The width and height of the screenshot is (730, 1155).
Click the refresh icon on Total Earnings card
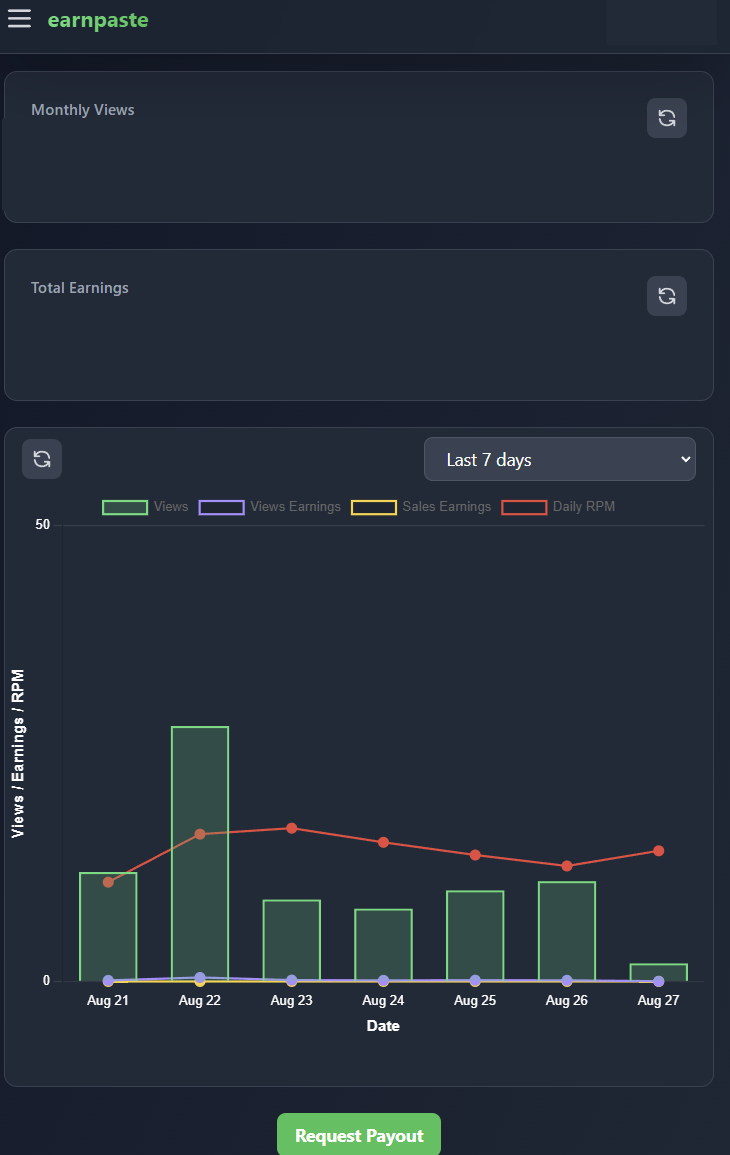666,295
